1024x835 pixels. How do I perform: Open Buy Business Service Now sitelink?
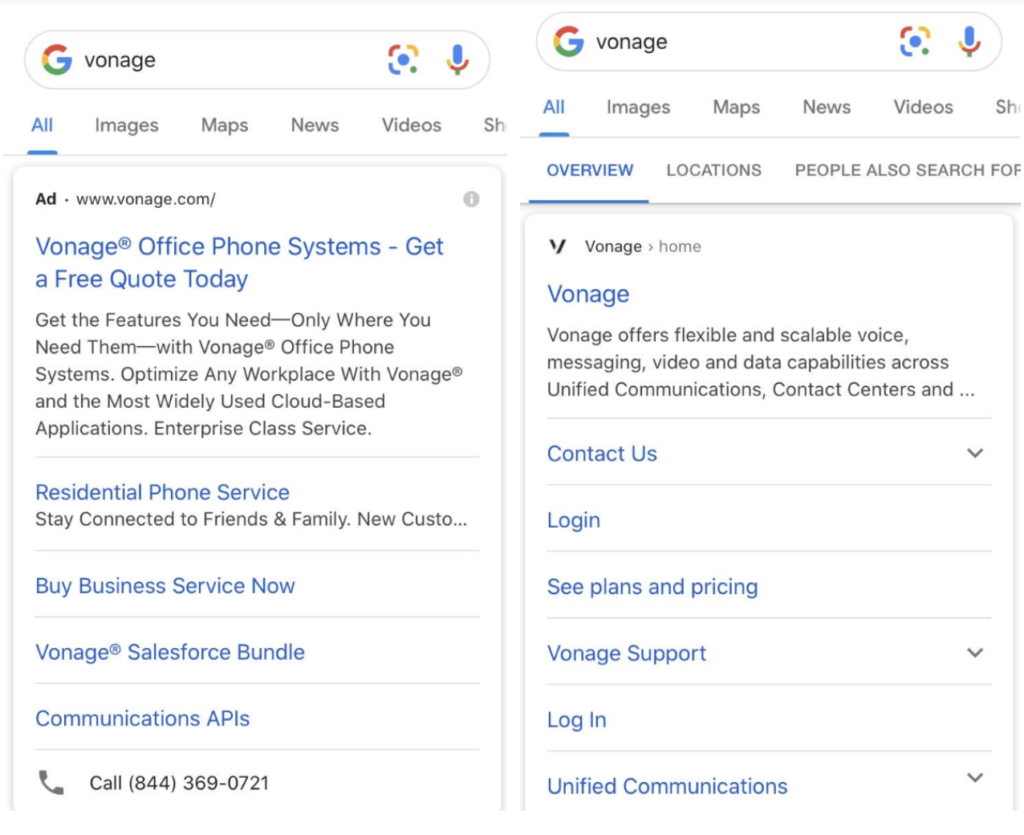click(x=165, y=586)
